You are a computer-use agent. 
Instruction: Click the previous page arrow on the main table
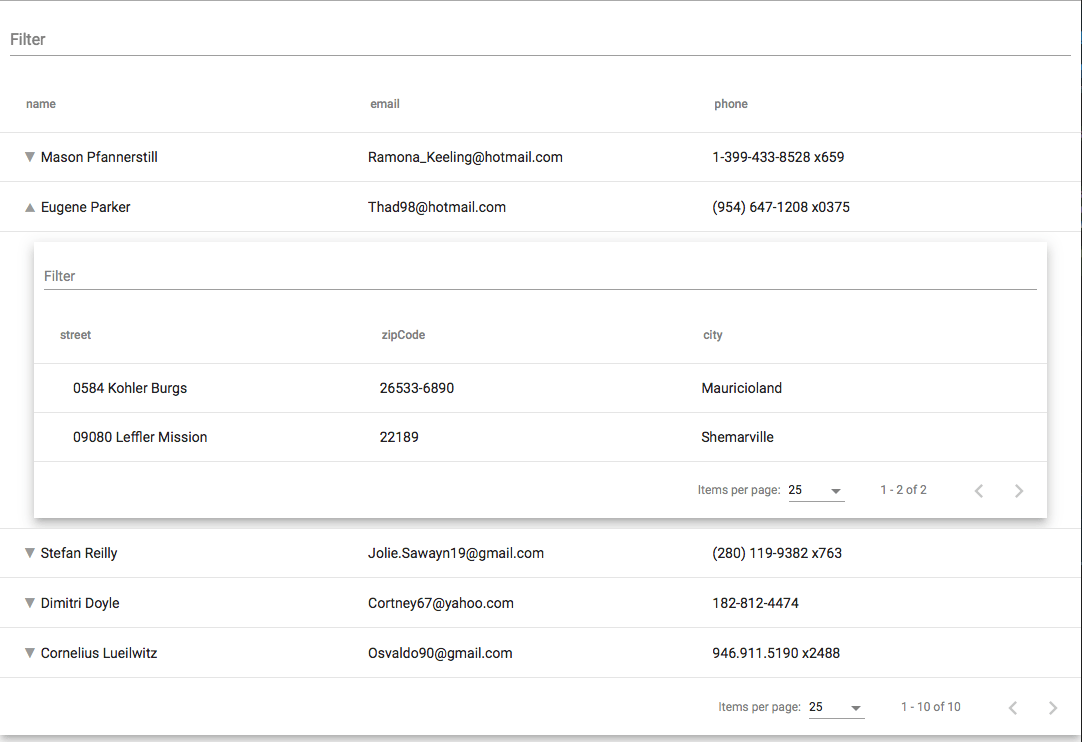(1012, 707)
